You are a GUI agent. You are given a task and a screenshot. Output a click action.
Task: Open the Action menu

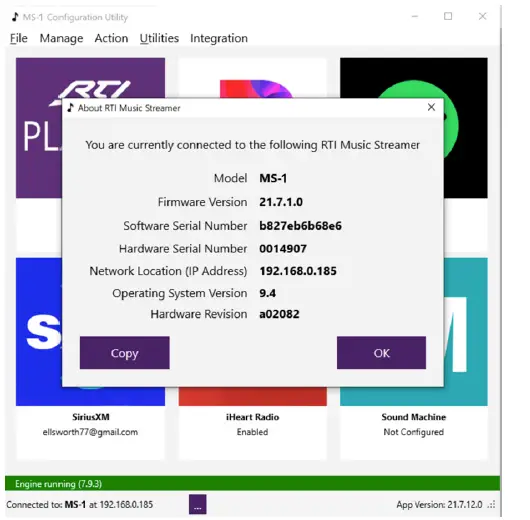point(111,38)
